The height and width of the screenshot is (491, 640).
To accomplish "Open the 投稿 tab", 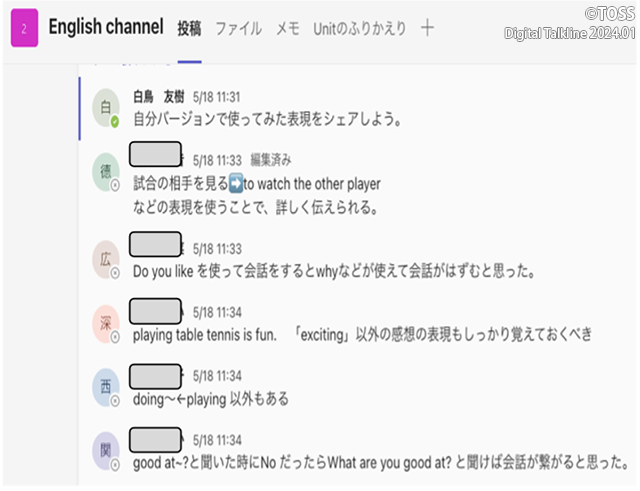I will (x=189, y=28).
